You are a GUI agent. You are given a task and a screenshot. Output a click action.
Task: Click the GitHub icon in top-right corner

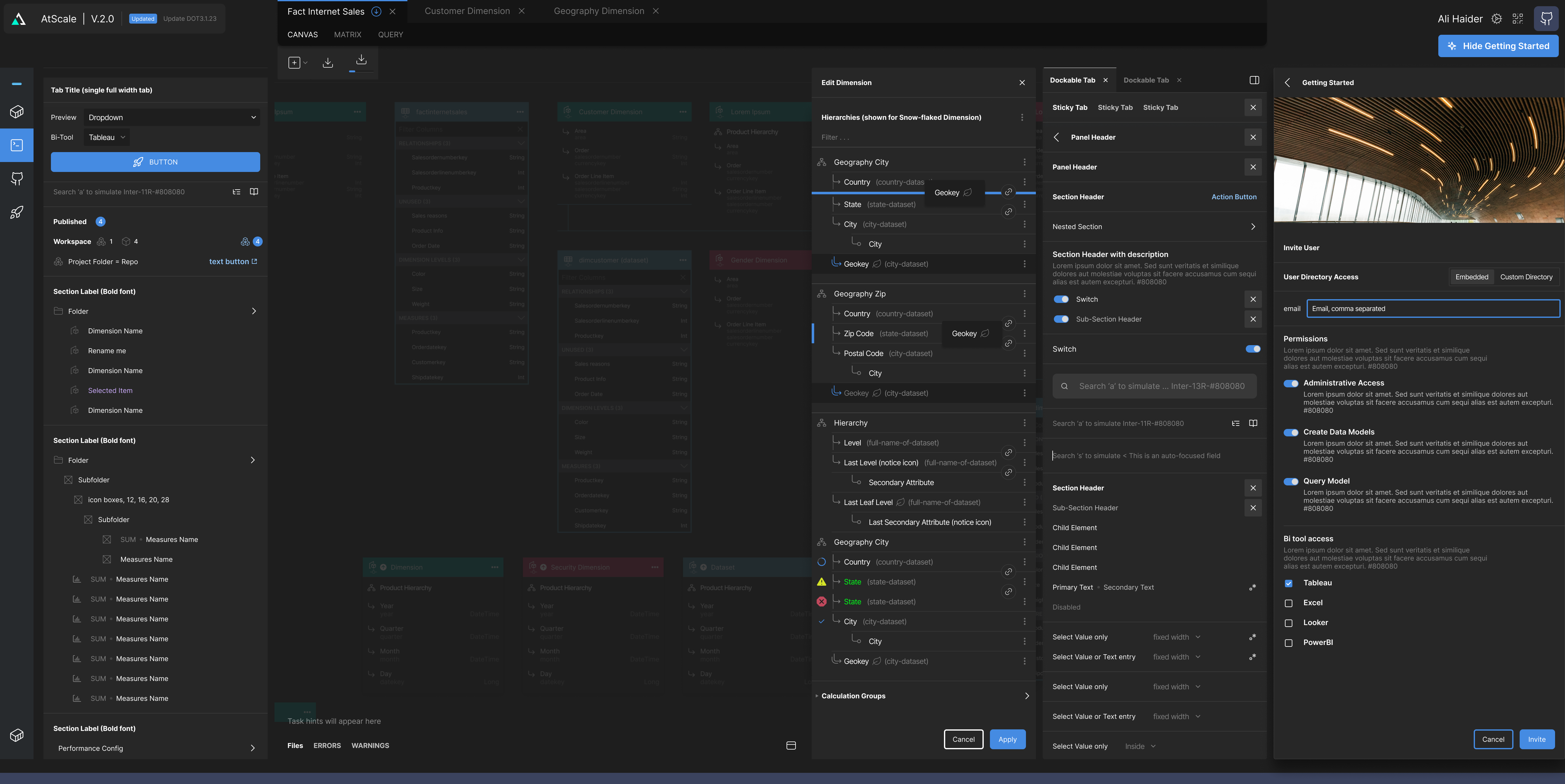1546,19
